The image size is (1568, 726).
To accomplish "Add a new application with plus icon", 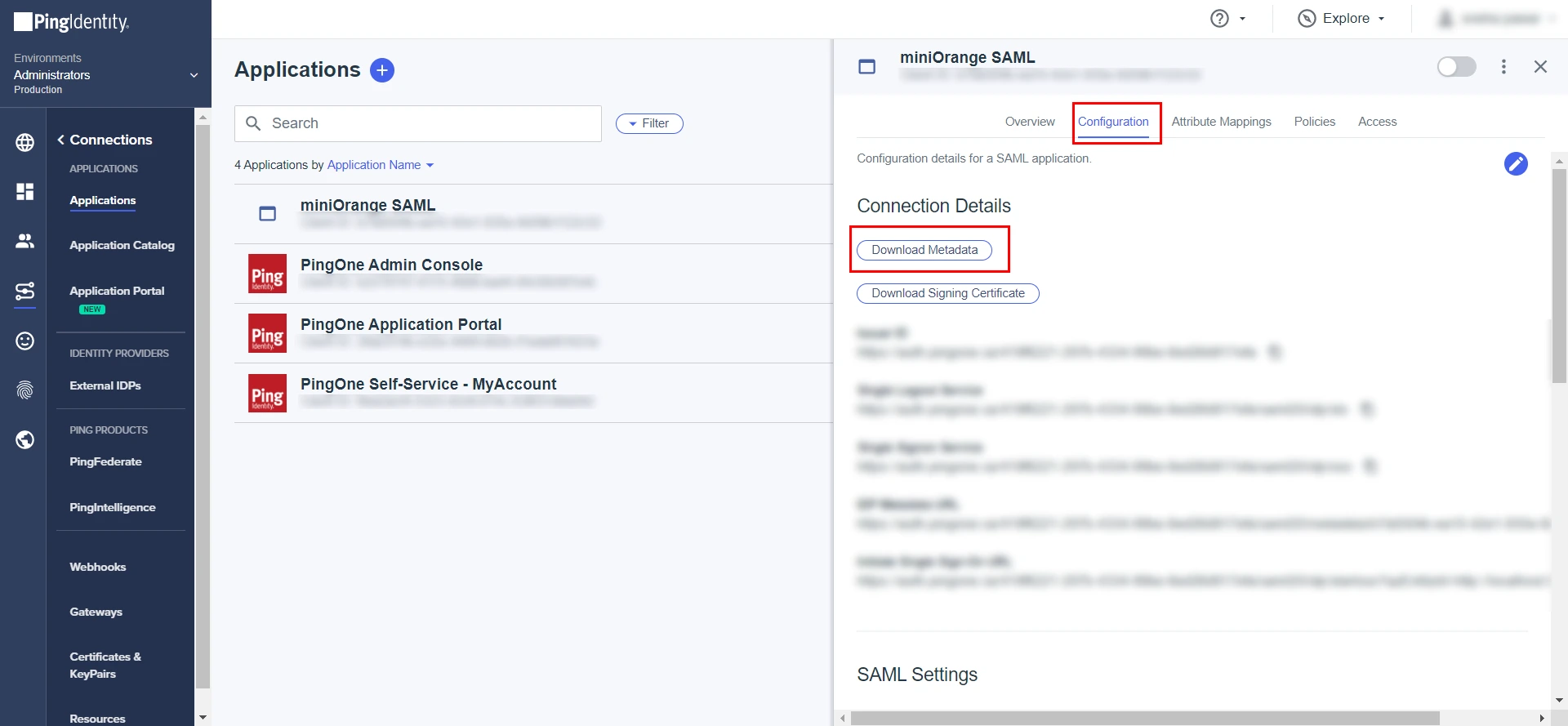I will [x=382, y=70].
